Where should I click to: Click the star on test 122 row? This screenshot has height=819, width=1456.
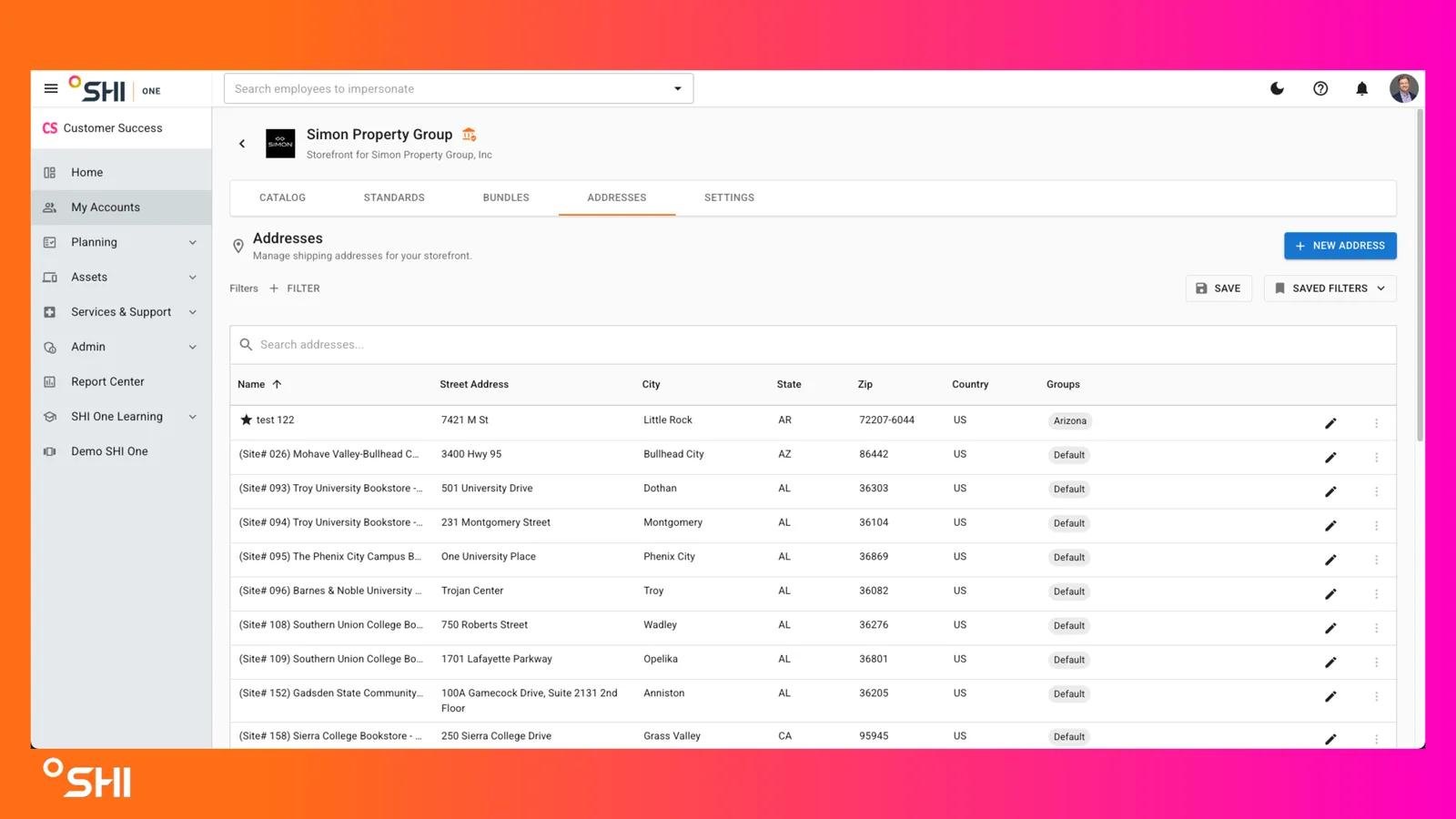pyautogui.click(x=246, y=420)
